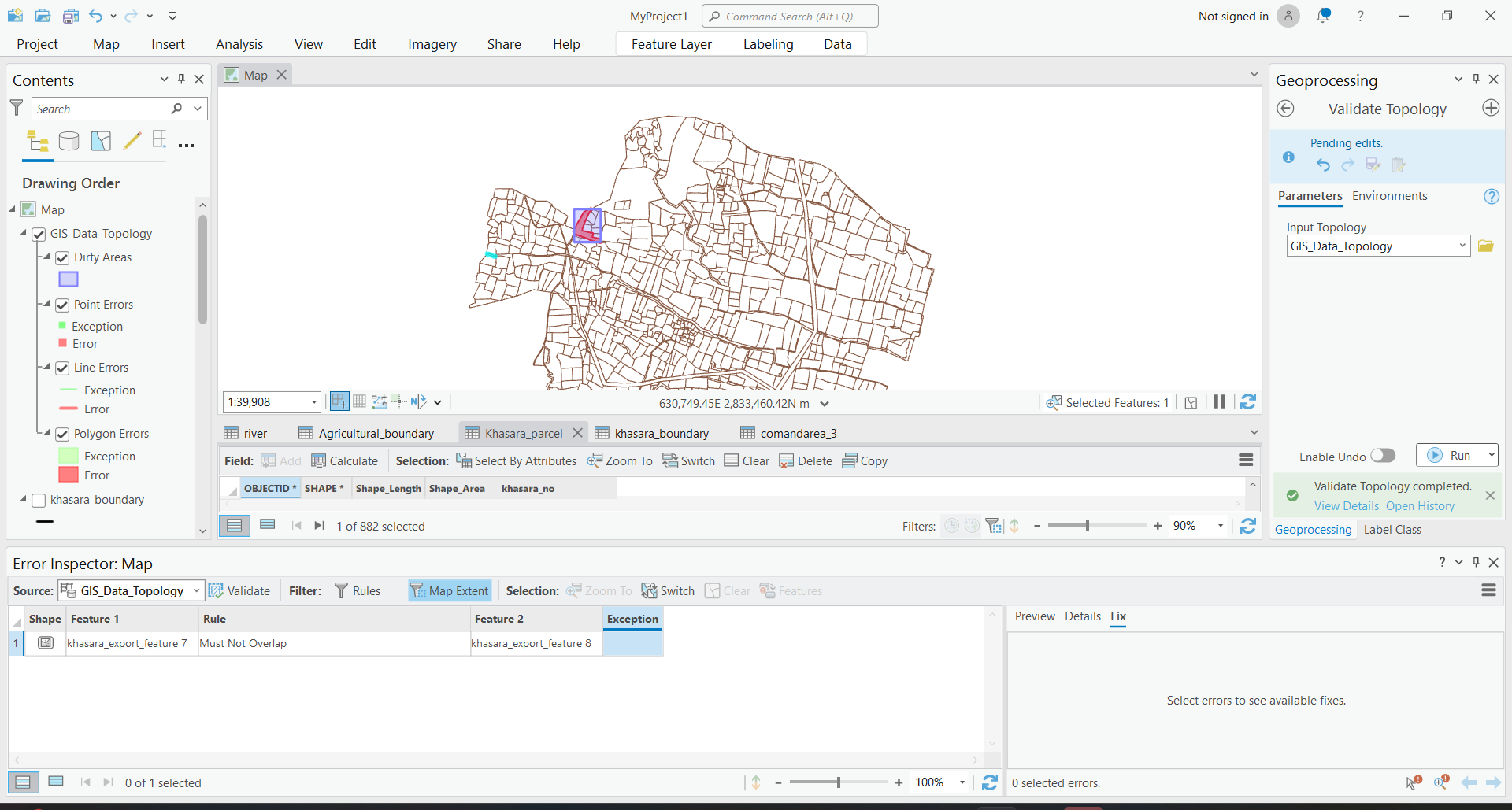The width and height of the screenshot is (1512, 810).
Task: Refresh the map view
Action: tap(1248, 402)
